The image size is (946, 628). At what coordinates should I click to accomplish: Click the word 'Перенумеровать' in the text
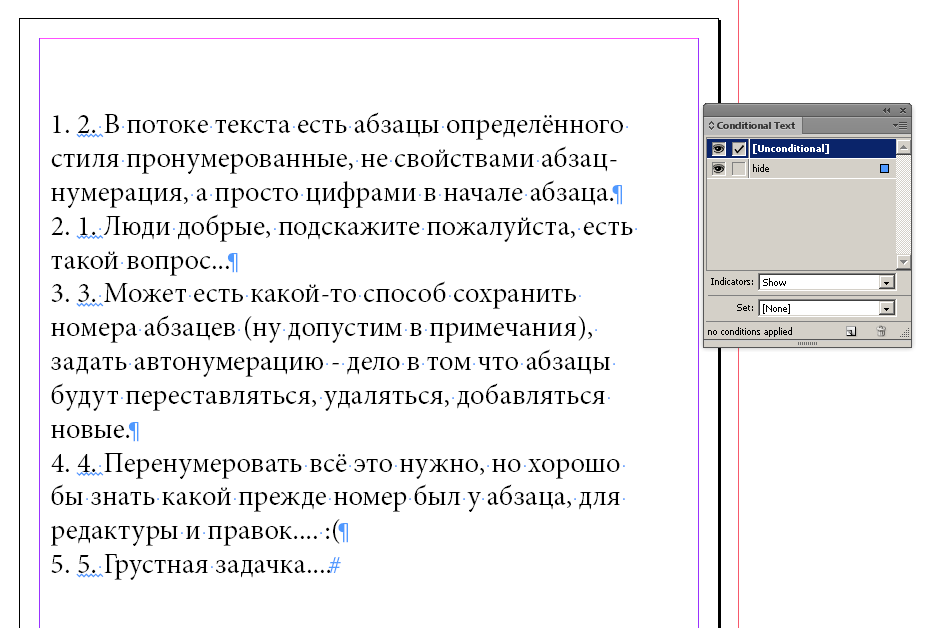203,464
